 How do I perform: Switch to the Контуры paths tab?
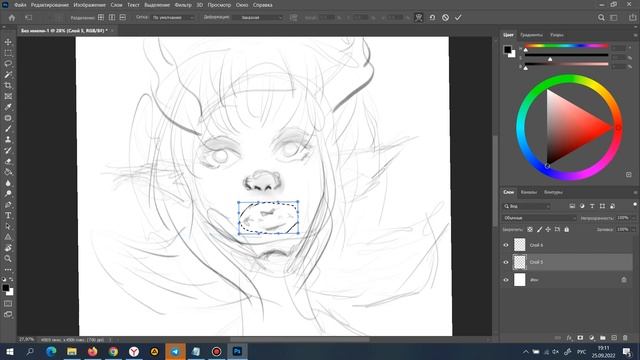point(553,192)
